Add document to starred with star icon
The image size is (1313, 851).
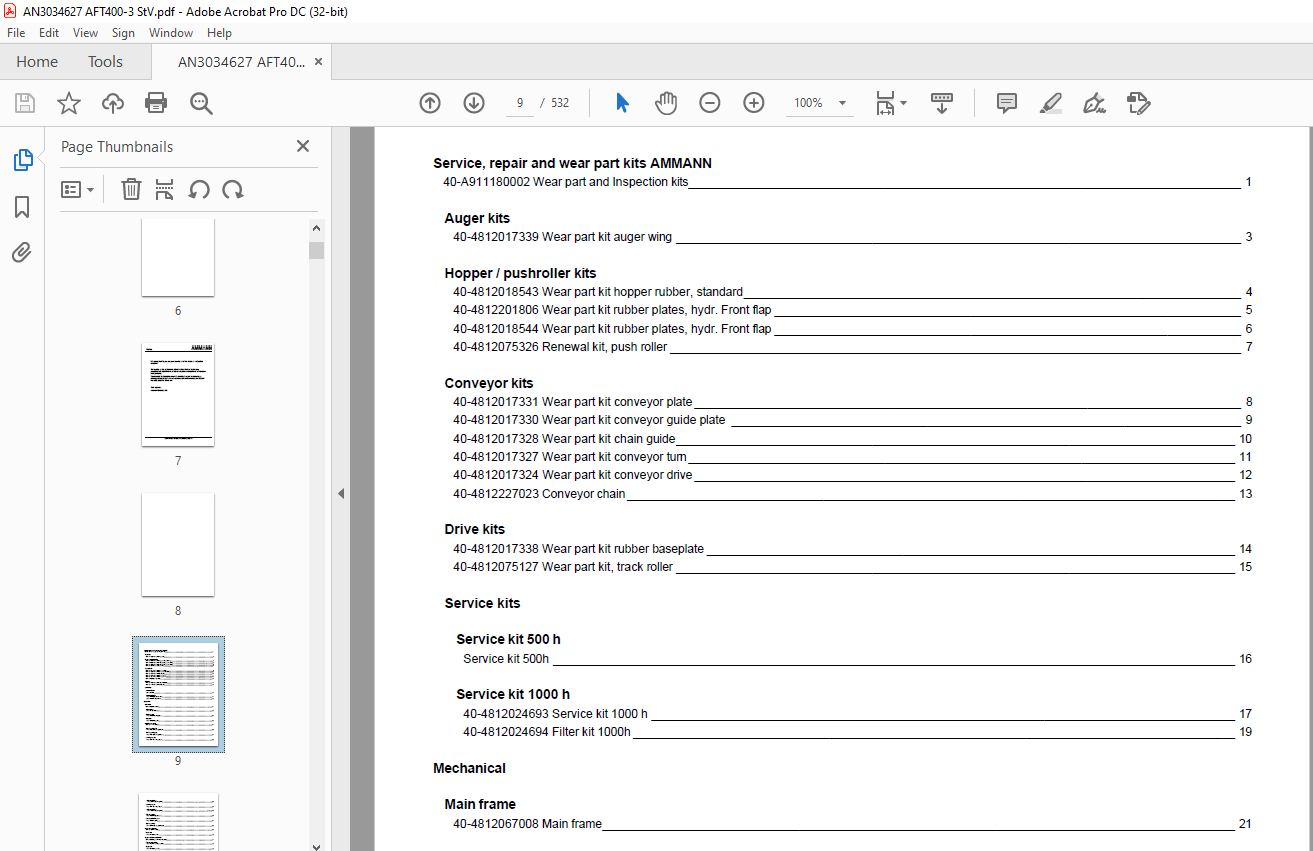(68, 103)
